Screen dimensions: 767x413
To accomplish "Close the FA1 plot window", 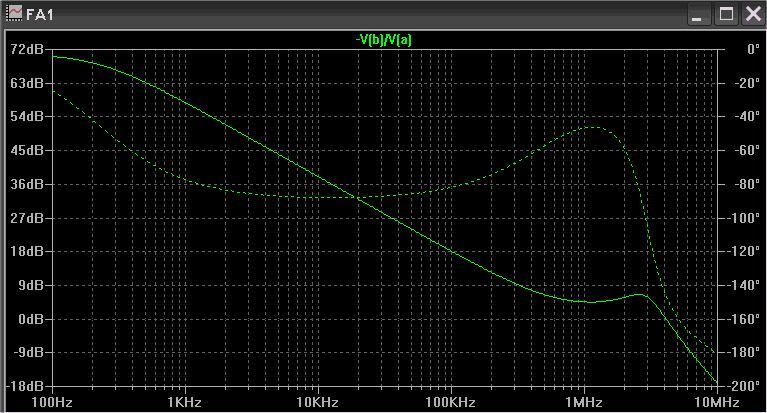I will [753, 14].
